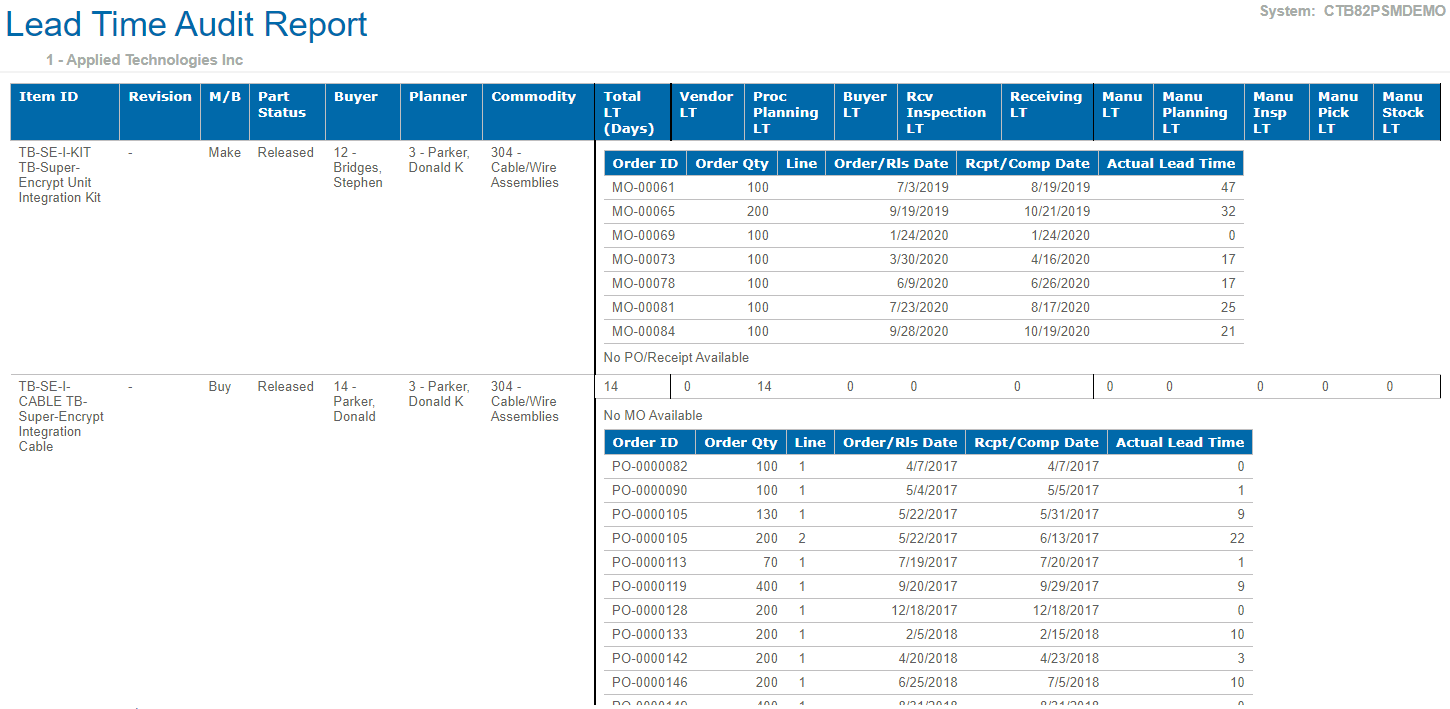The width and height of the screenshot is (1450, 709).
Task: Select order MO-00084 row
Action: 643,331
